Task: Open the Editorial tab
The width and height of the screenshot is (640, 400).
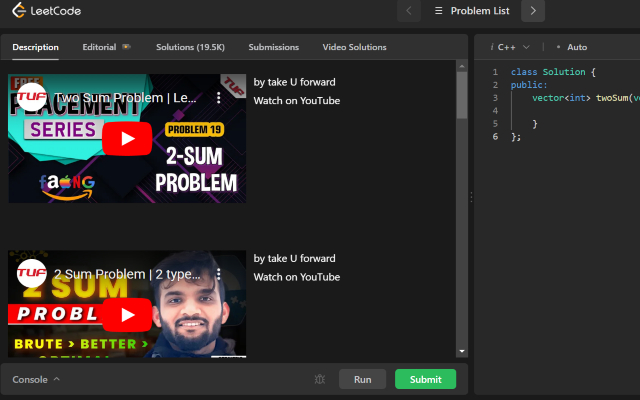Action: point(99,47)
